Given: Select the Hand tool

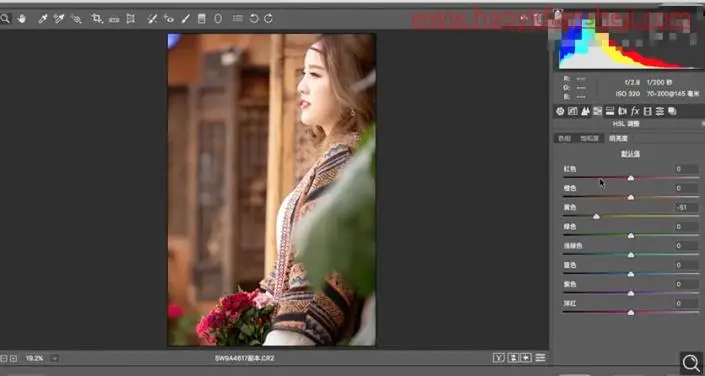Looking at the screenshot, I should pos(21,18).
